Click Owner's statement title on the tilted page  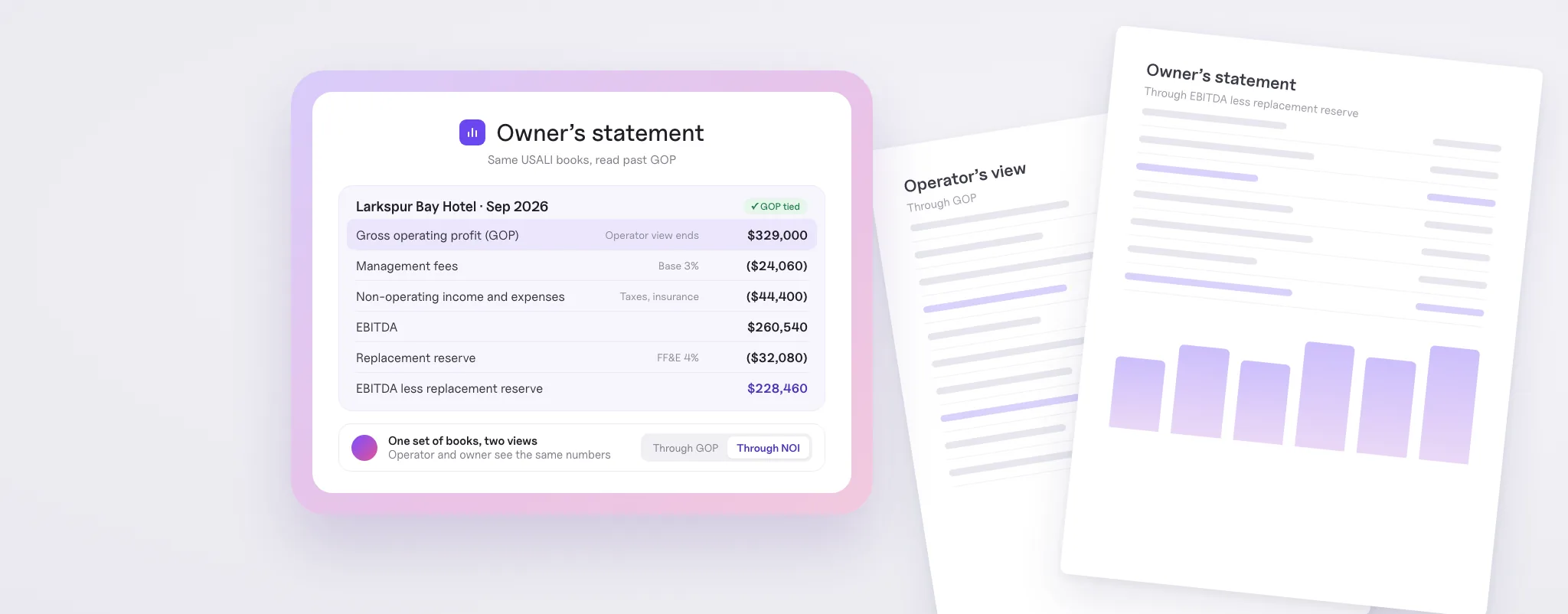click(x=1221, y=77)
